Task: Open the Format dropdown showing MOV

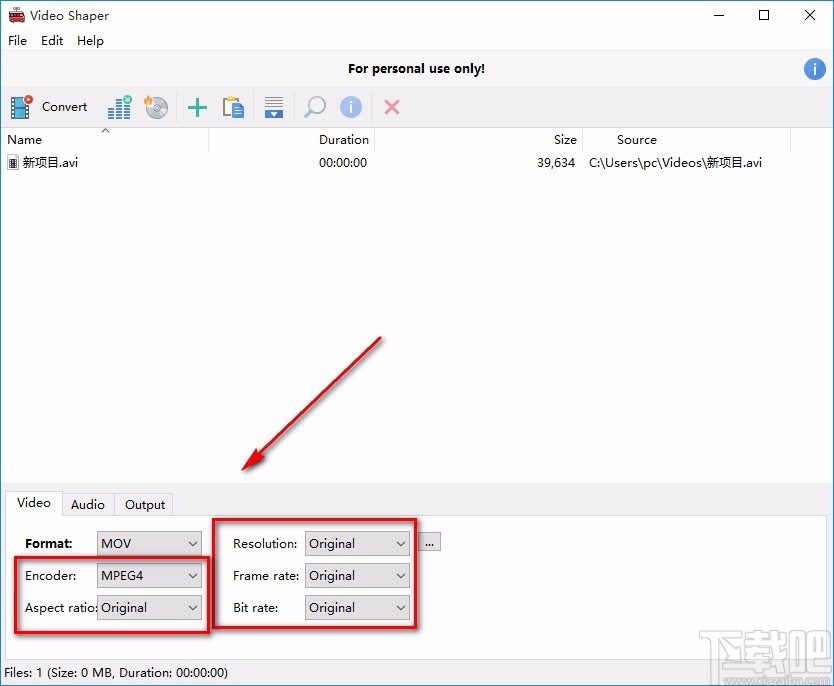Action: pos(149,543)
